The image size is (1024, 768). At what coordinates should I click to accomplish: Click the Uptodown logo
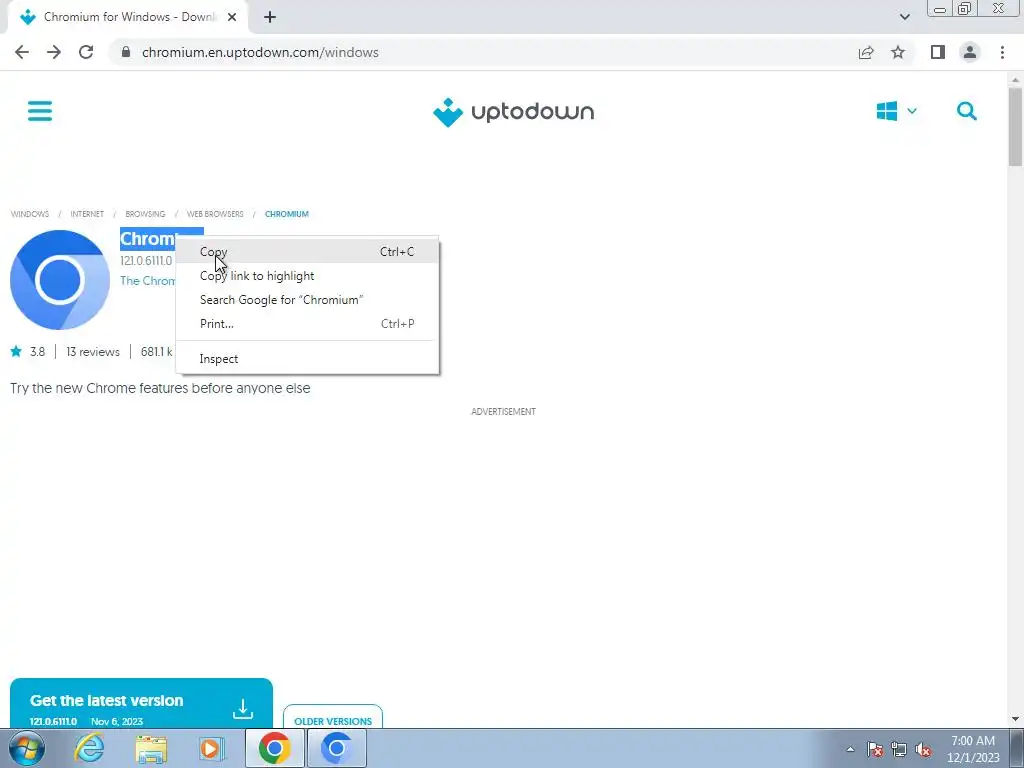513,112
